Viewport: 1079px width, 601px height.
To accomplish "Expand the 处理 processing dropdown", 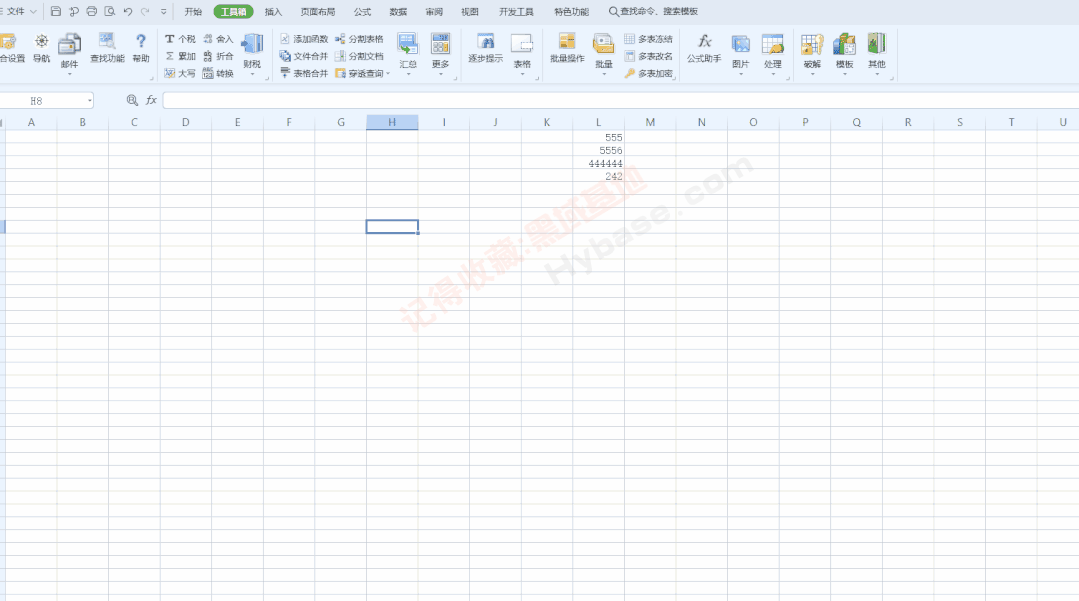I will click(x=773, y=72).
